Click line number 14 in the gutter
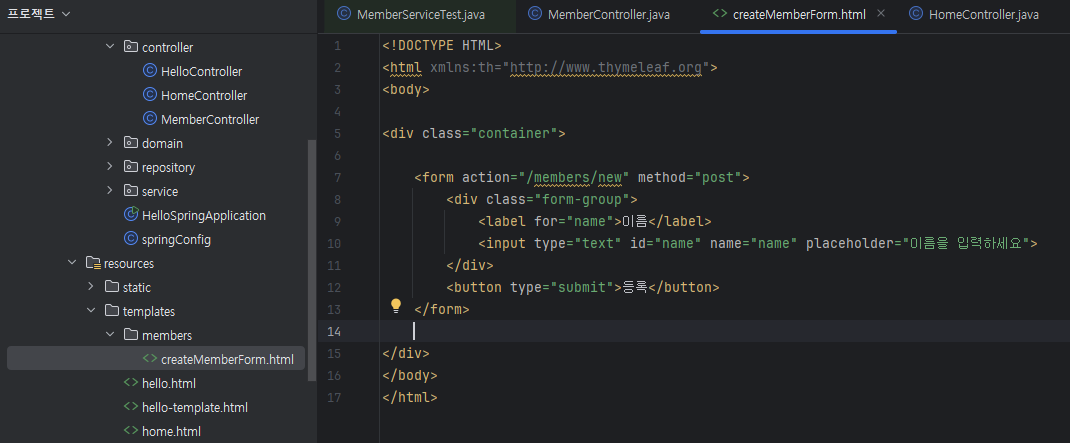This screenshot has height=443, width=1070. [334, 332]
